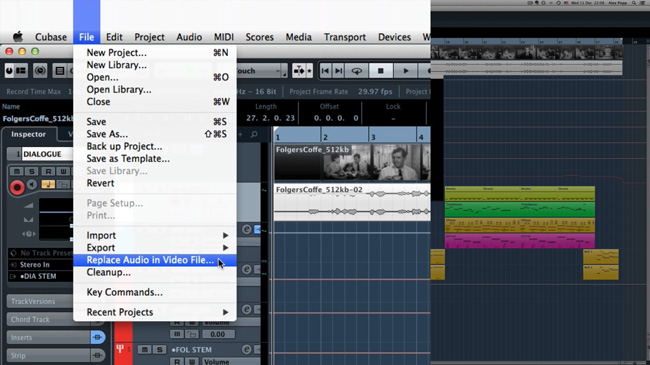Click the edit channel settings 'e' icon for FOL STEM
This screenshot has width=650, height=365.
click(247, 349)
